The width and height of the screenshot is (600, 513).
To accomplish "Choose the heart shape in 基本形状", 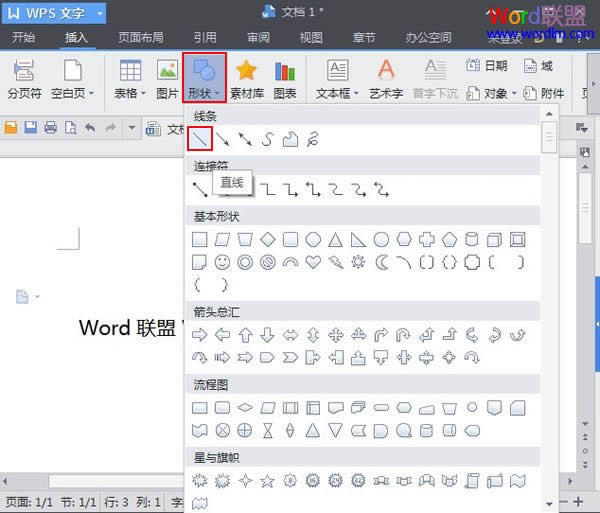I will [313, 262].
